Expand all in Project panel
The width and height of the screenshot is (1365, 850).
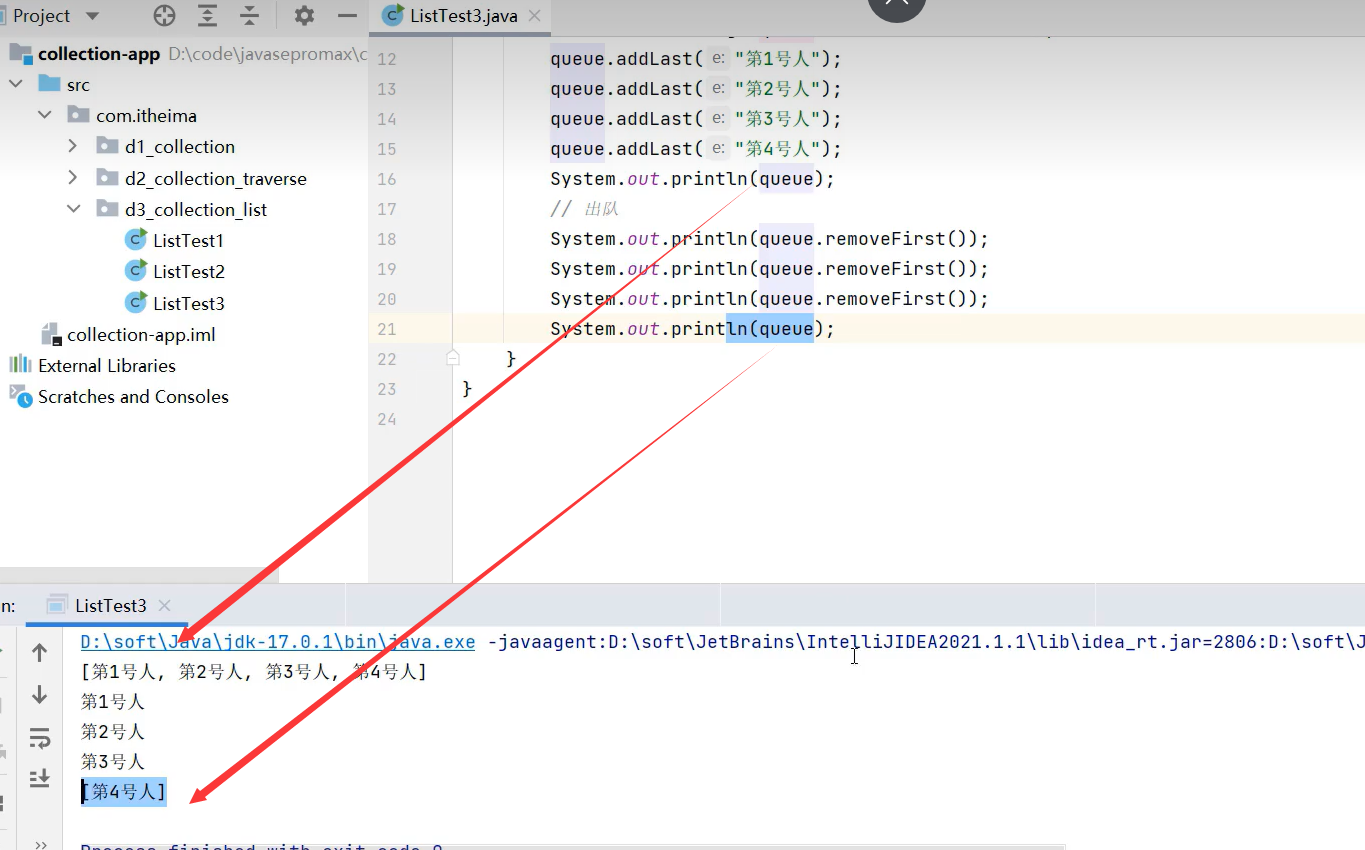207,16
